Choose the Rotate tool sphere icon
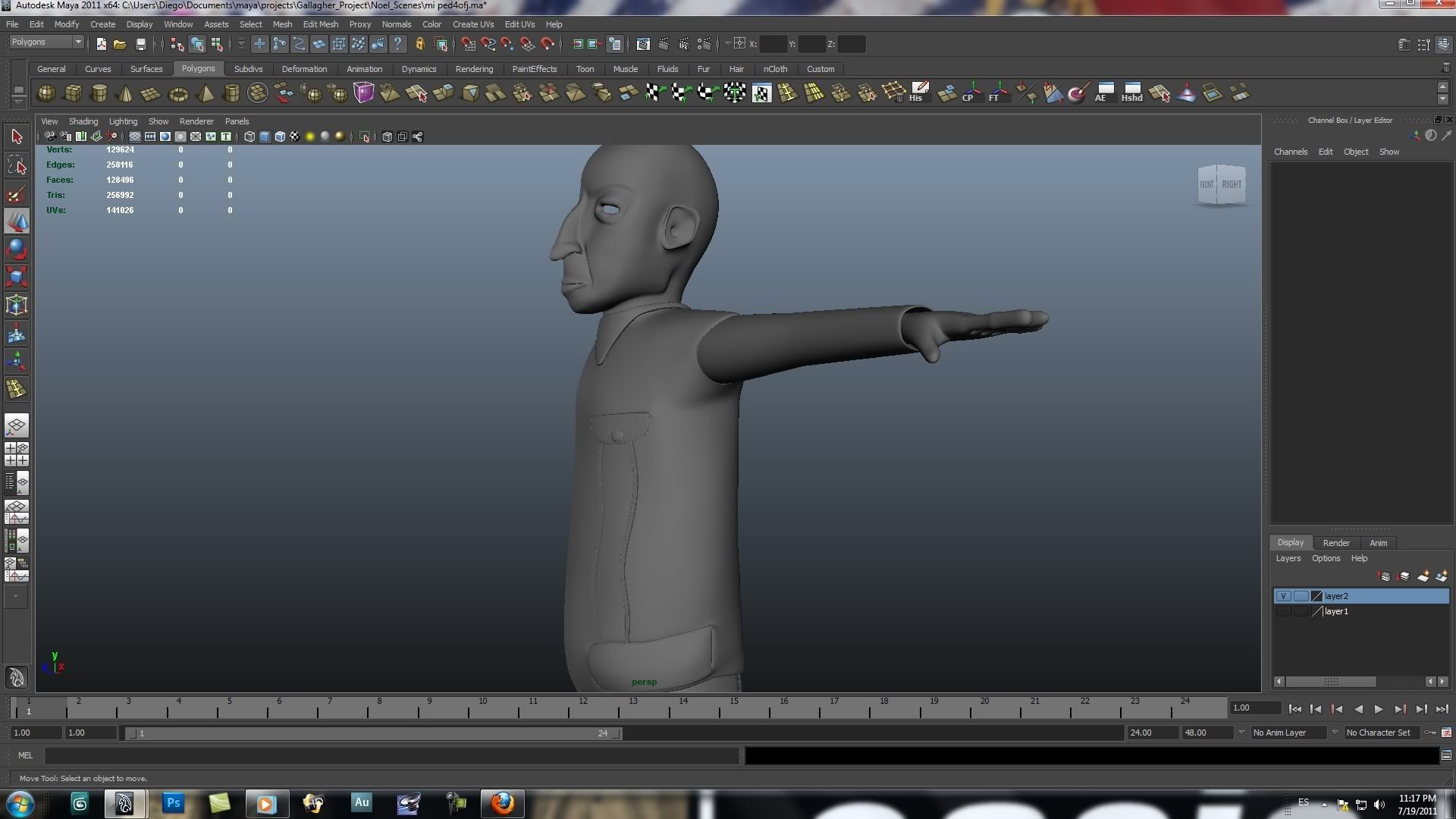This screenshot has width=1456, height=819. [17, 249]
